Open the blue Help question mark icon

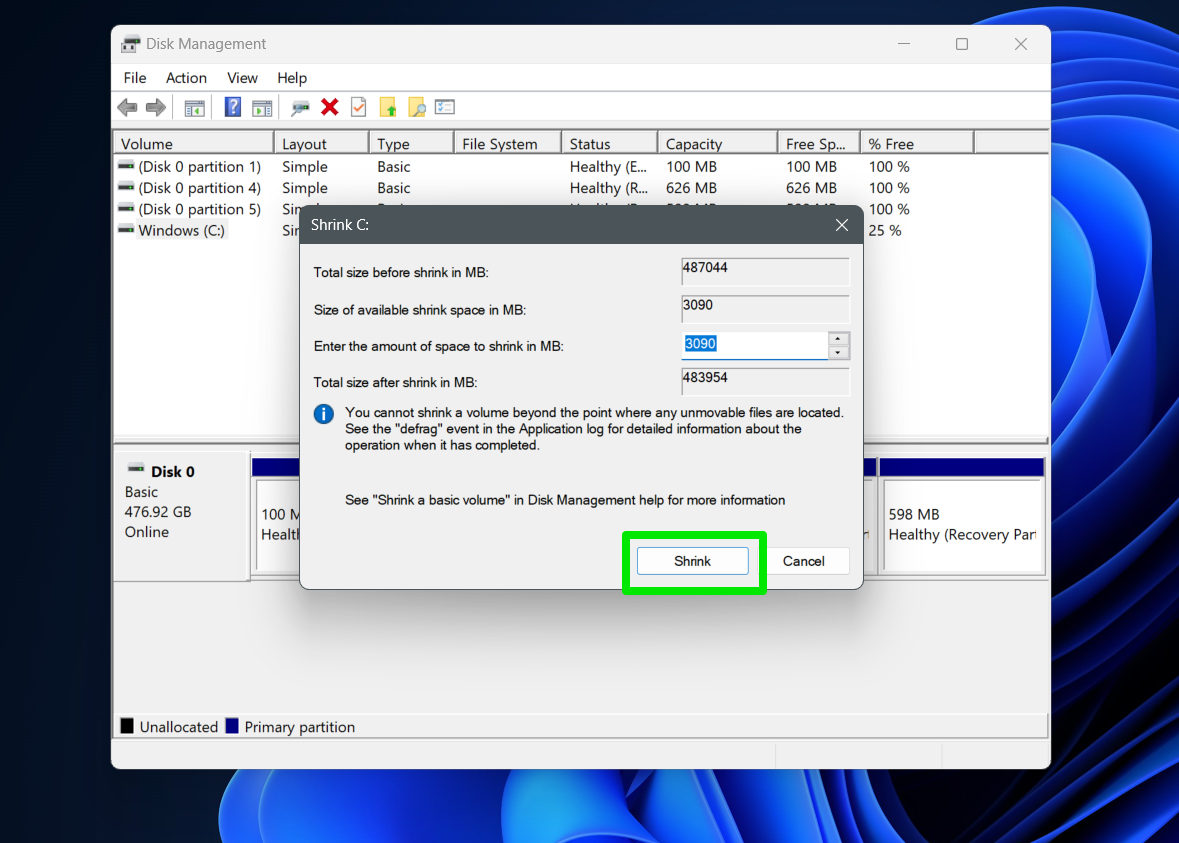pos(233,108)
